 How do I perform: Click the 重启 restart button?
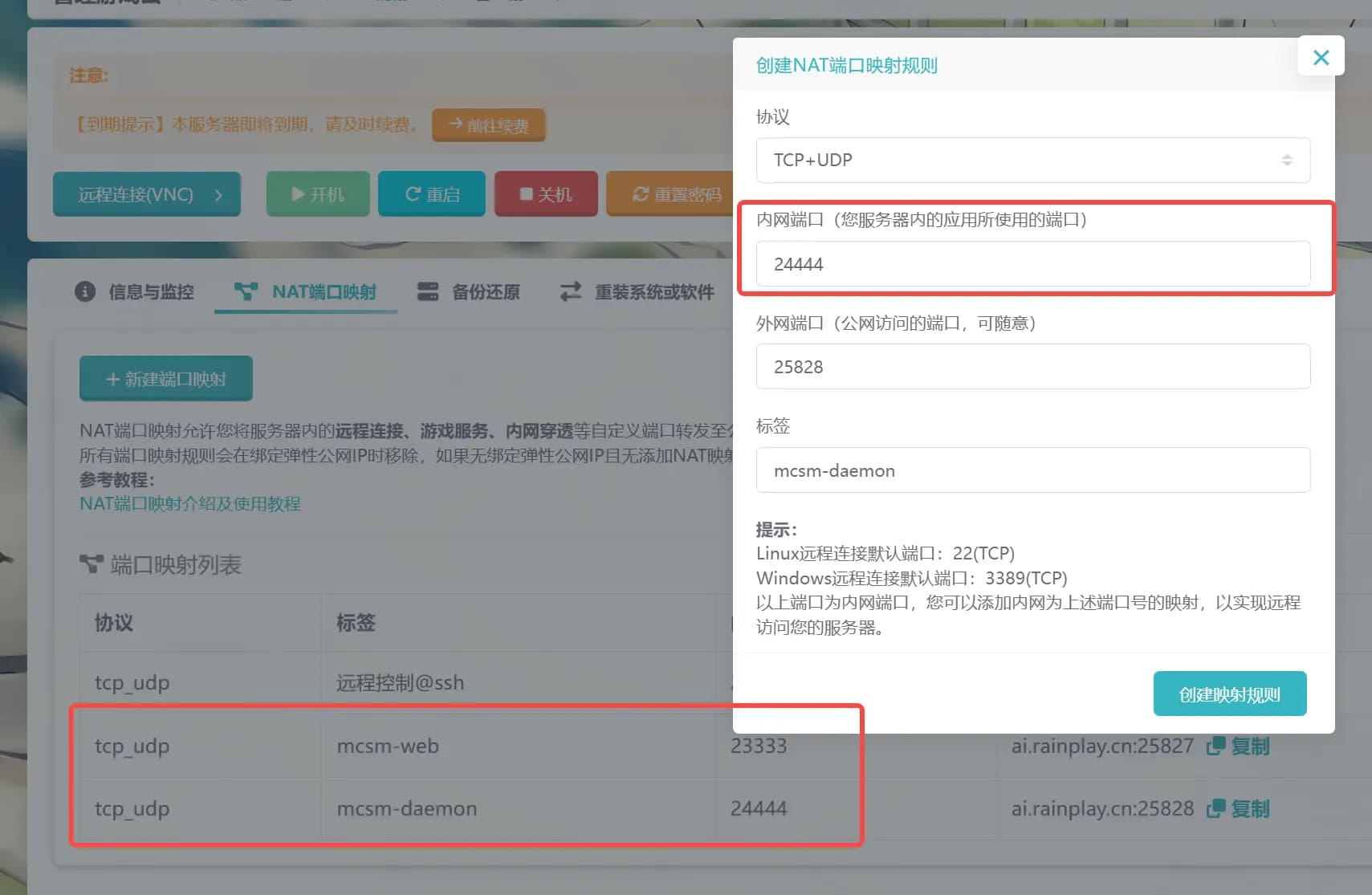click(x=432, y=194)
